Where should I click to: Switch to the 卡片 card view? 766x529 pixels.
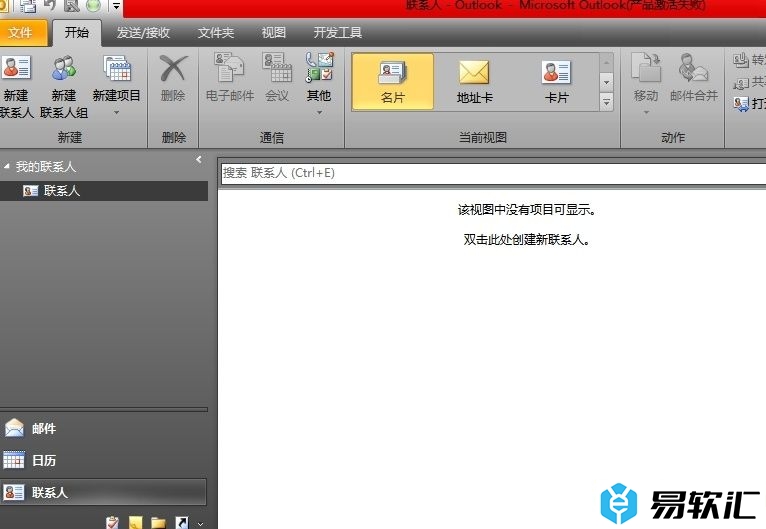tap(556, 82)
